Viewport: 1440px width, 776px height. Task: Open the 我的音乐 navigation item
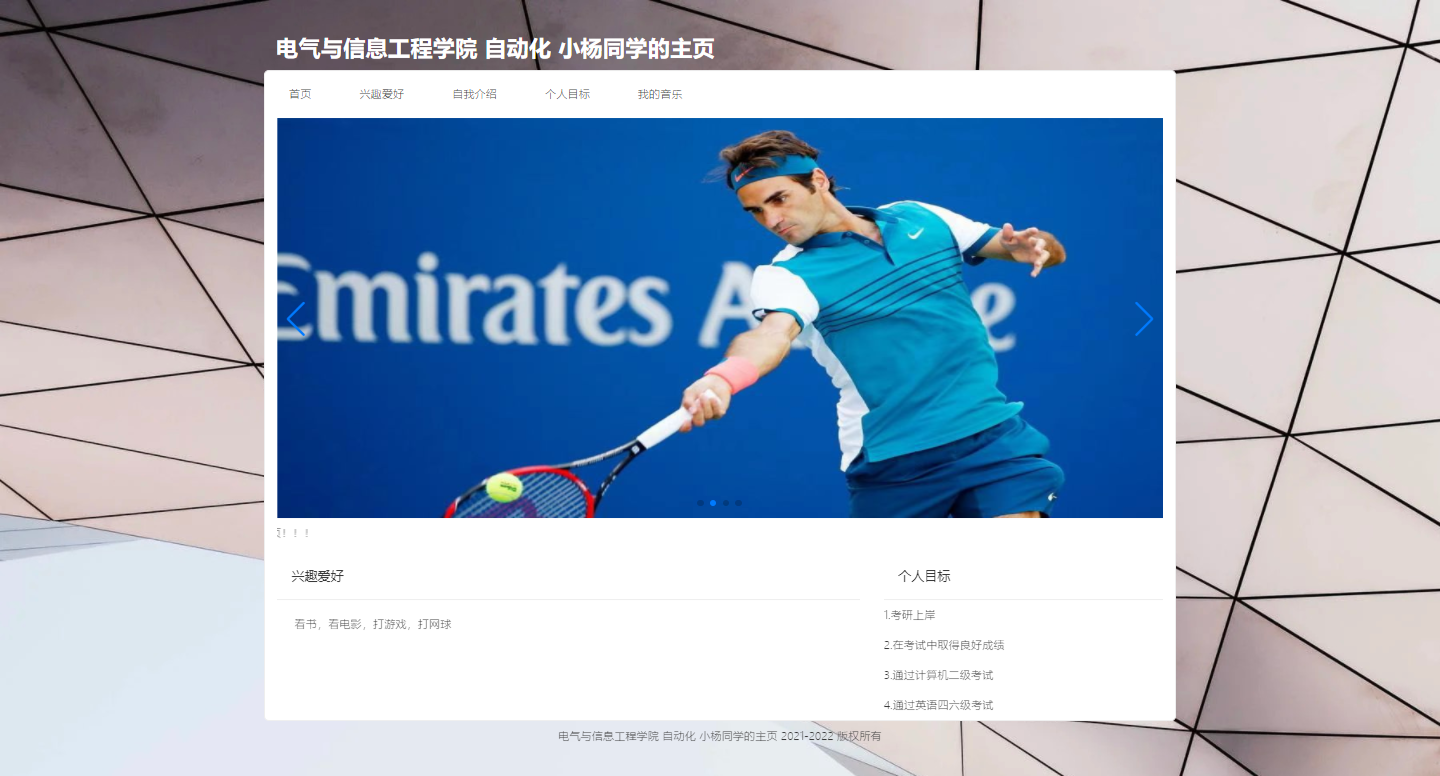pyautogui.click(x=660, y=94)
